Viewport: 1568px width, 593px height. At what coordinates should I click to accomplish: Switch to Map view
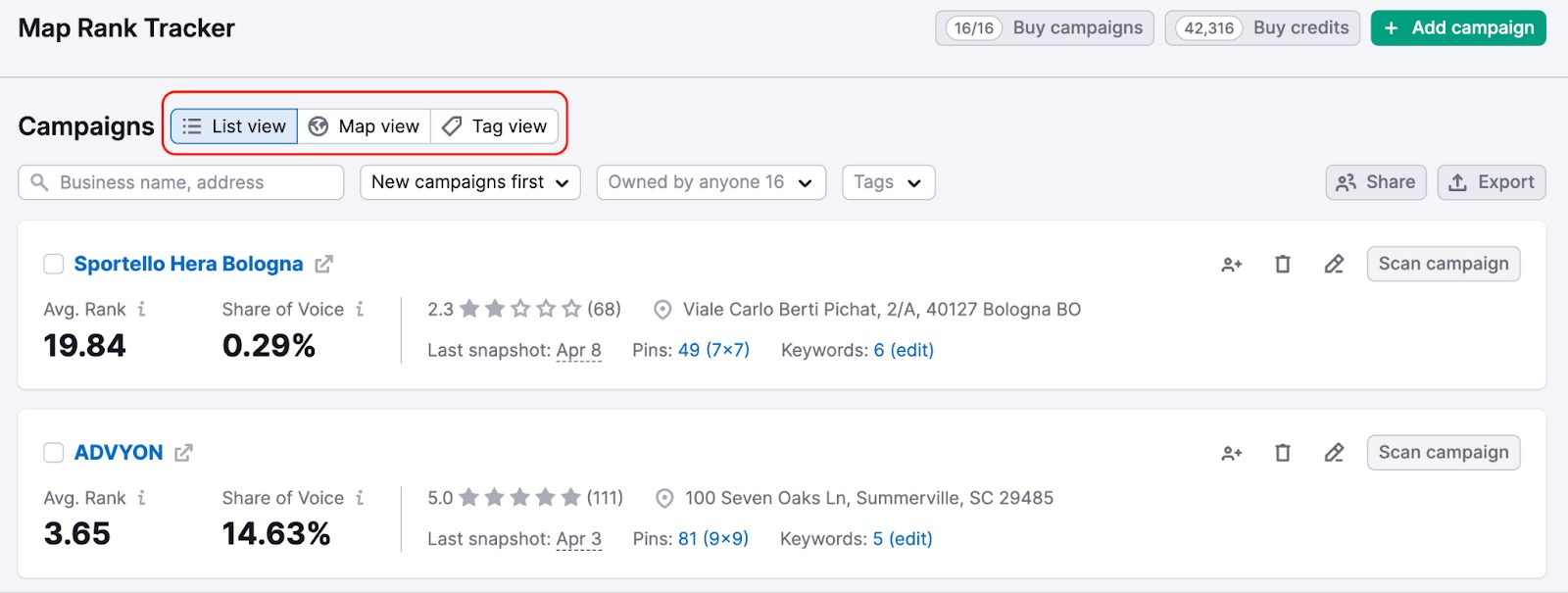[x=364, y=126]
